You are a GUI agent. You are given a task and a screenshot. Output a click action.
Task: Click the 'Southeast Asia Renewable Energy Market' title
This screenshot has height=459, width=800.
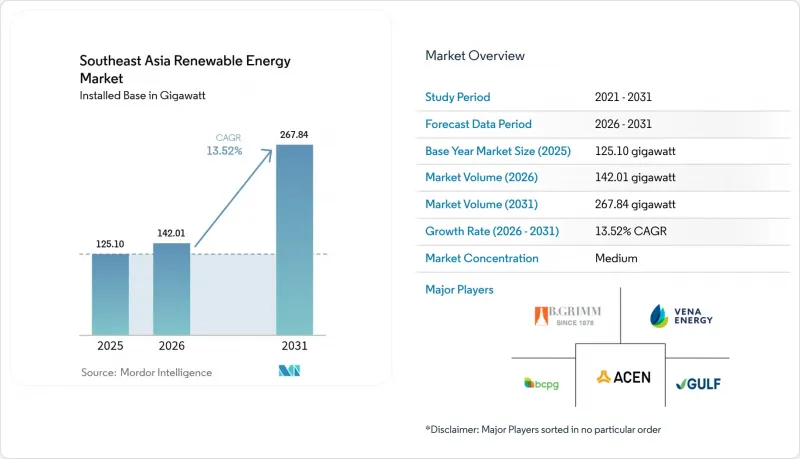pos(185,69)
